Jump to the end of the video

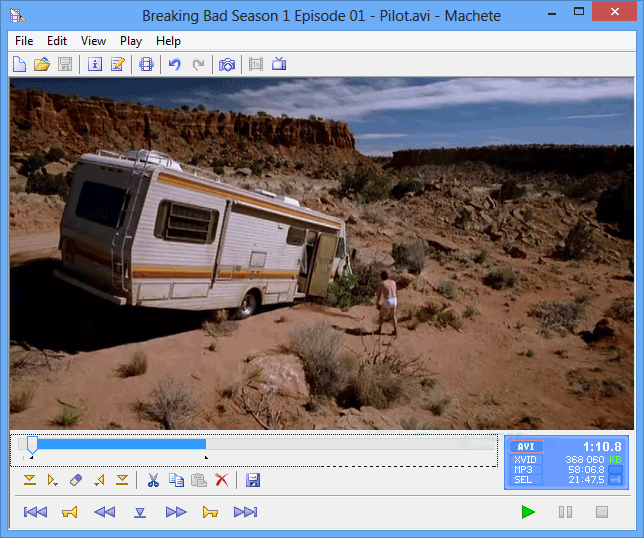(x=245, y=512)
